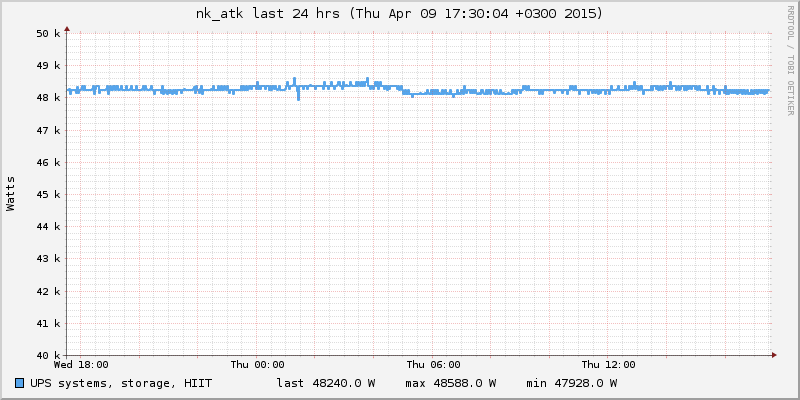Click the '49 k' axis label
Screen dimensions: 800x400
click(48, 66)
